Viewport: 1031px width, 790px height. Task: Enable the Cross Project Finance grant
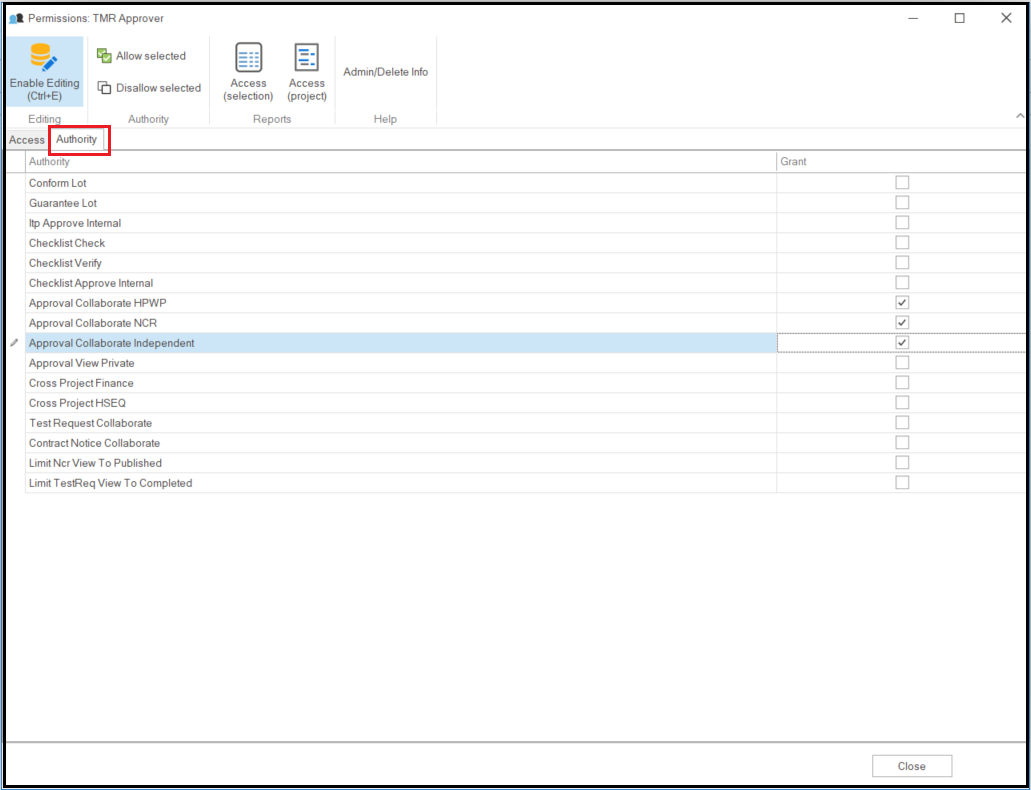tap(902, 383)
